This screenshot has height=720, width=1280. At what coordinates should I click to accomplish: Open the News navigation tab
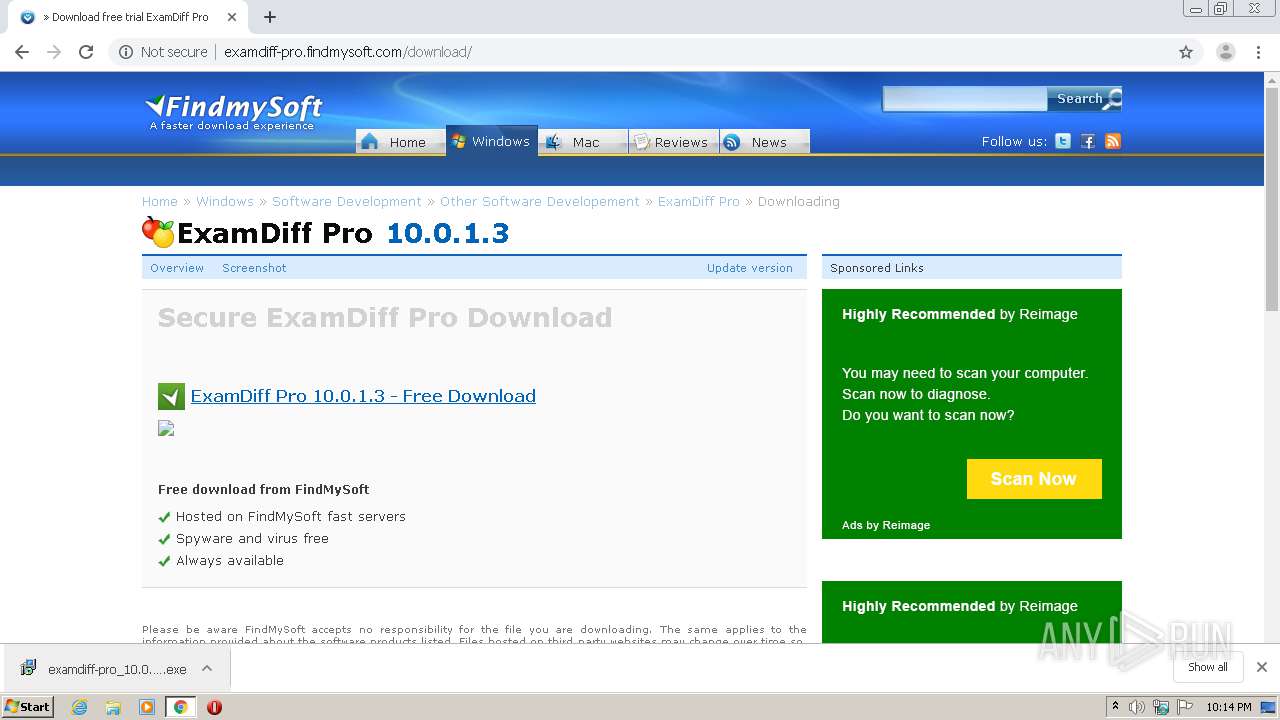764,142
